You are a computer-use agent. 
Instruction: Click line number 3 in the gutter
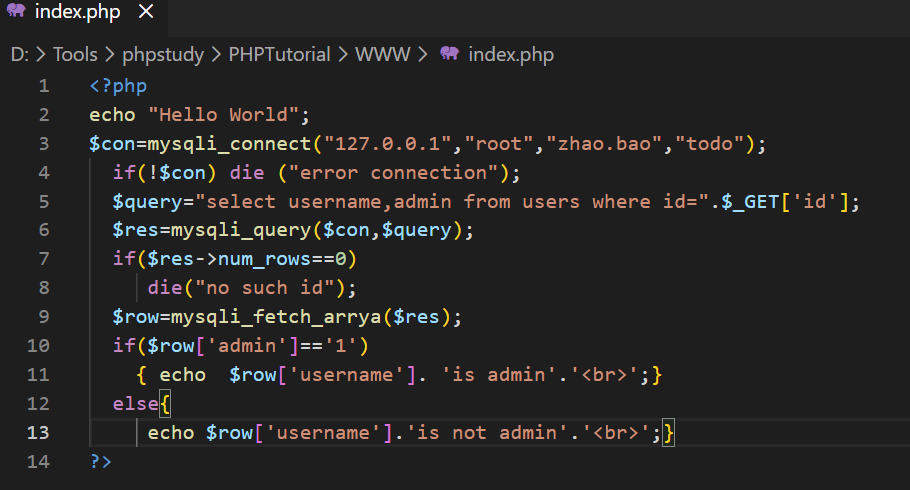43,144
